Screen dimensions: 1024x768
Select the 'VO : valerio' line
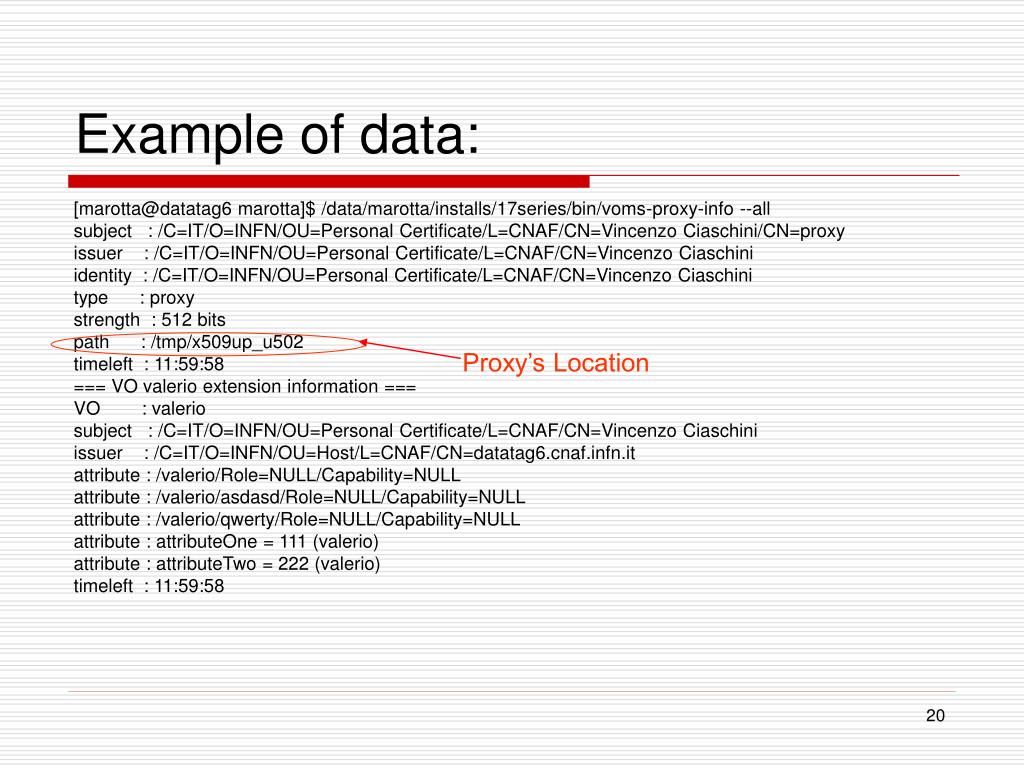click(140, 409)
